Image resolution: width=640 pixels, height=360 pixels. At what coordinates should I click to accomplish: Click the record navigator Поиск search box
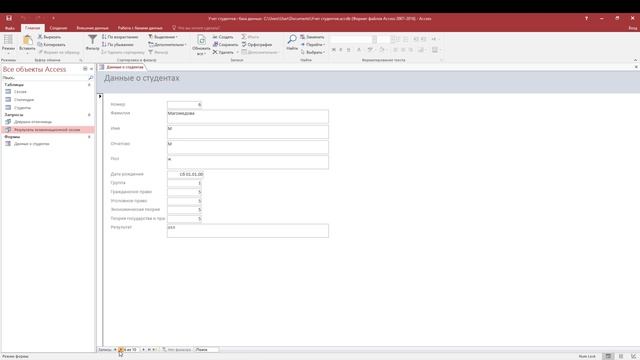click(x=207, y=350)
